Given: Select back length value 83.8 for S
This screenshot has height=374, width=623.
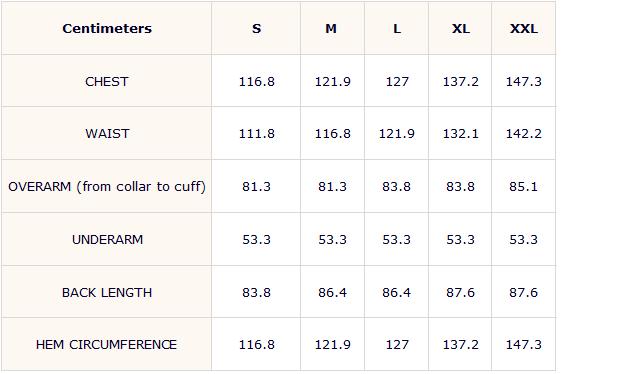Looking at the screenshot, I should (256, 293).
